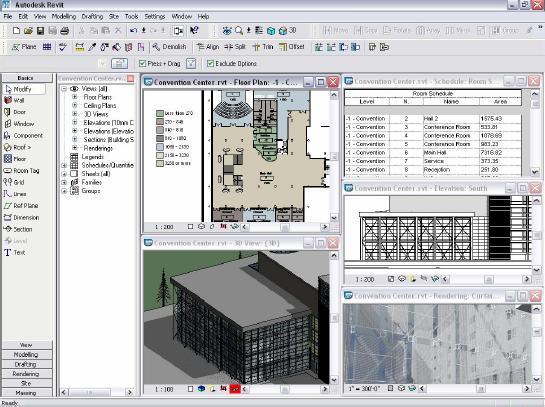
Task: Click the Print icon in toolbar
Action: (x=64, y=31)
